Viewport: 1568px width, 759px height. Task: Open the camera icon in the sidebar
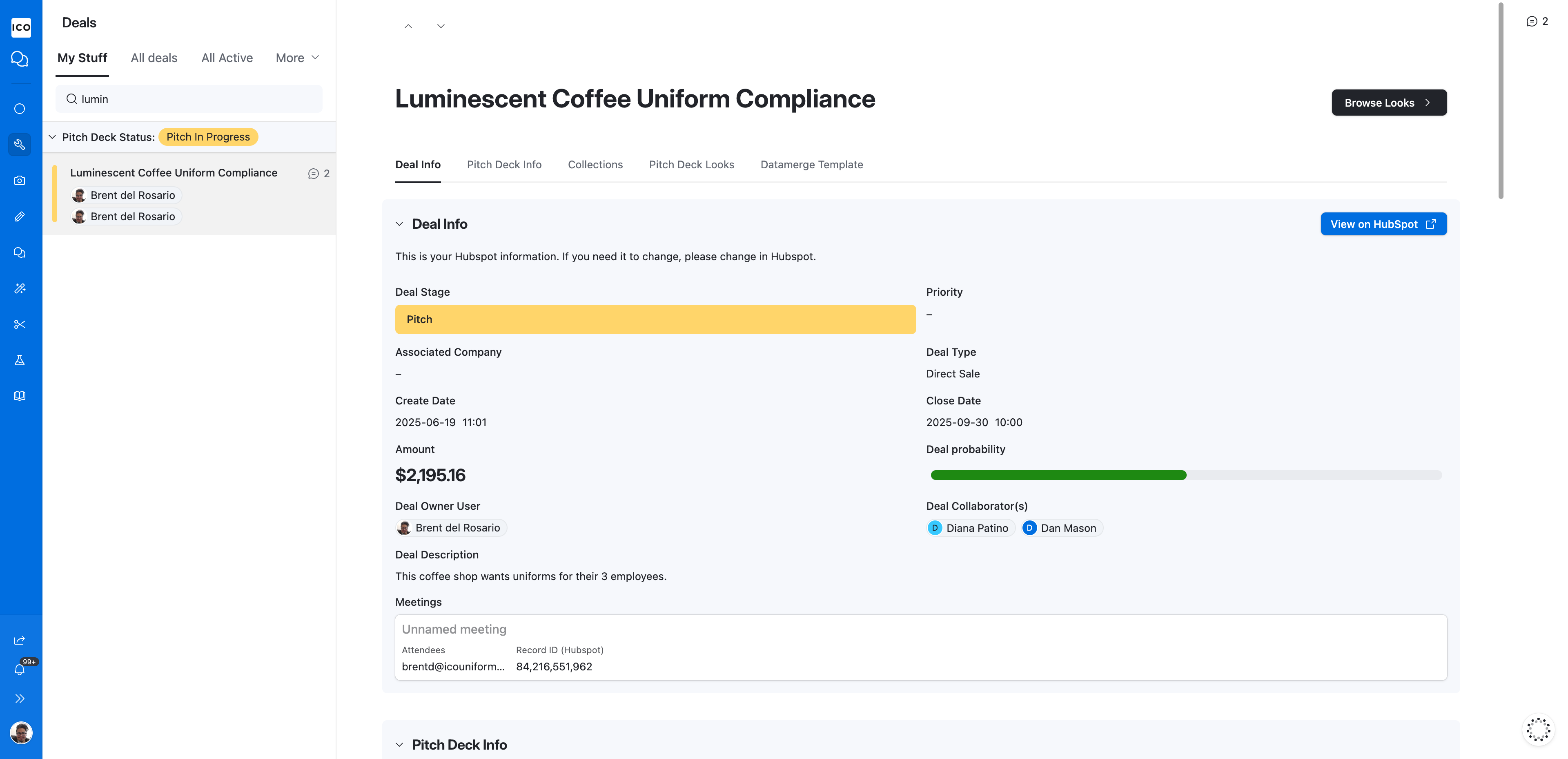[x=20, y=180]
